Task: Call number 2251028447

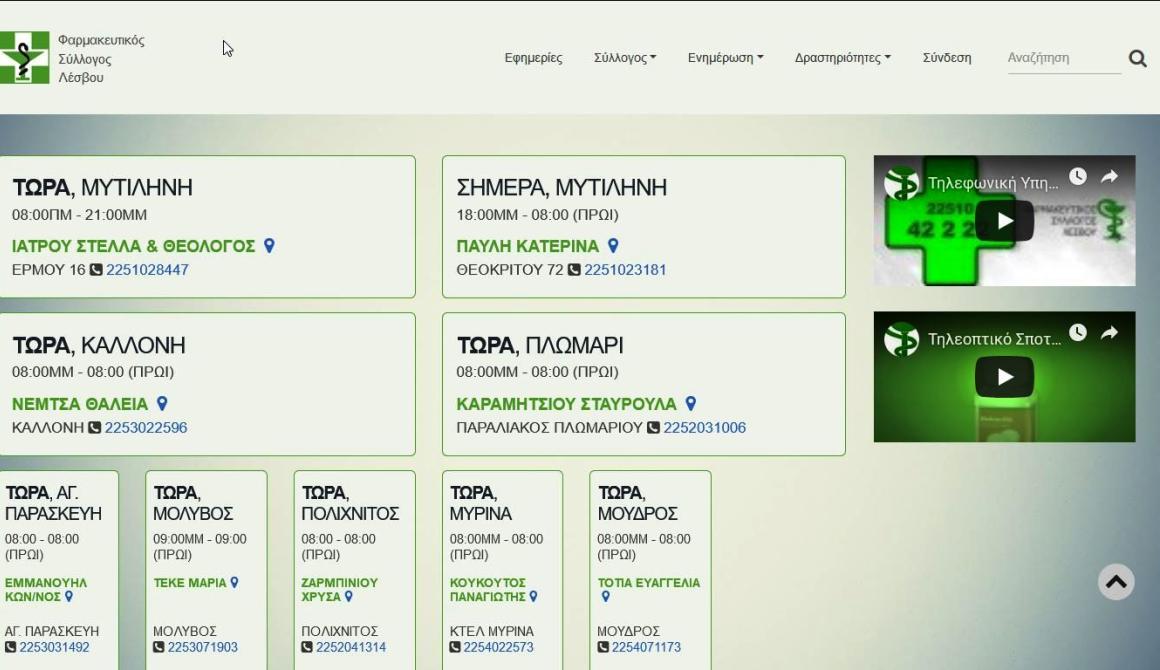Action: tap(147, 270)
